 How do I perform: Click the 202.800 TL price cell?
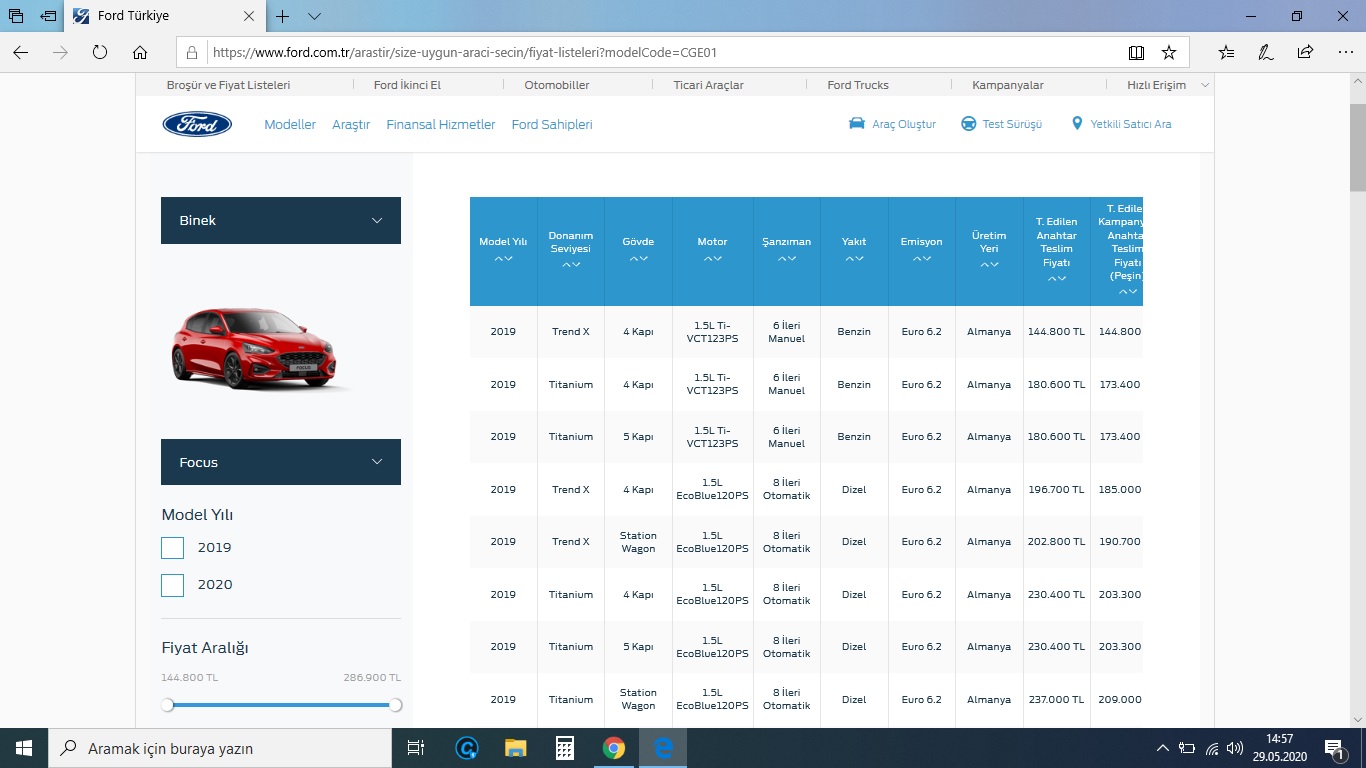tap(1056, 542)
